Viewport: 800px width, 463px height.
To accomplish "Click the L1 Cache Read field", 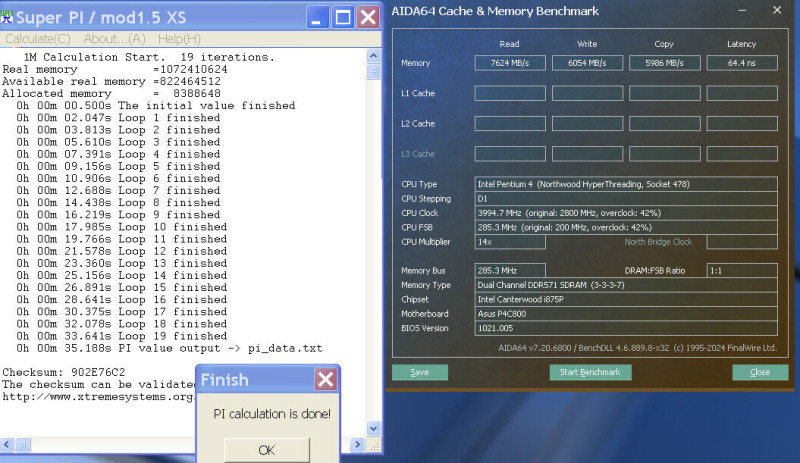I will pyautogui.click(x=510, y=93).
